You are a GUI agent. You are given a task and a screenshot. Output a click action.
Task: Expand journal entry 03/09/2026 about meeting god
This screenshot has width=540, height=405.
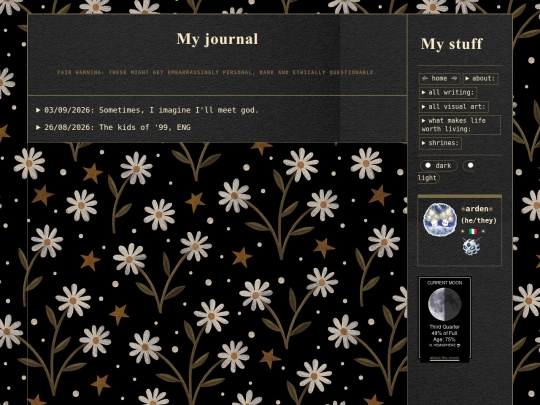147,110
